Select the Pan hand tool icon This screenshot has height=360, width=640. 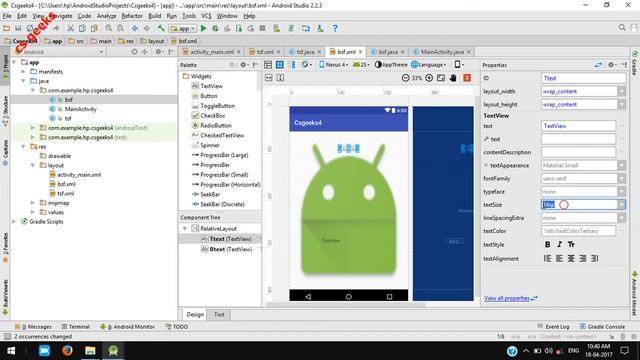click(x=453, y=78)
